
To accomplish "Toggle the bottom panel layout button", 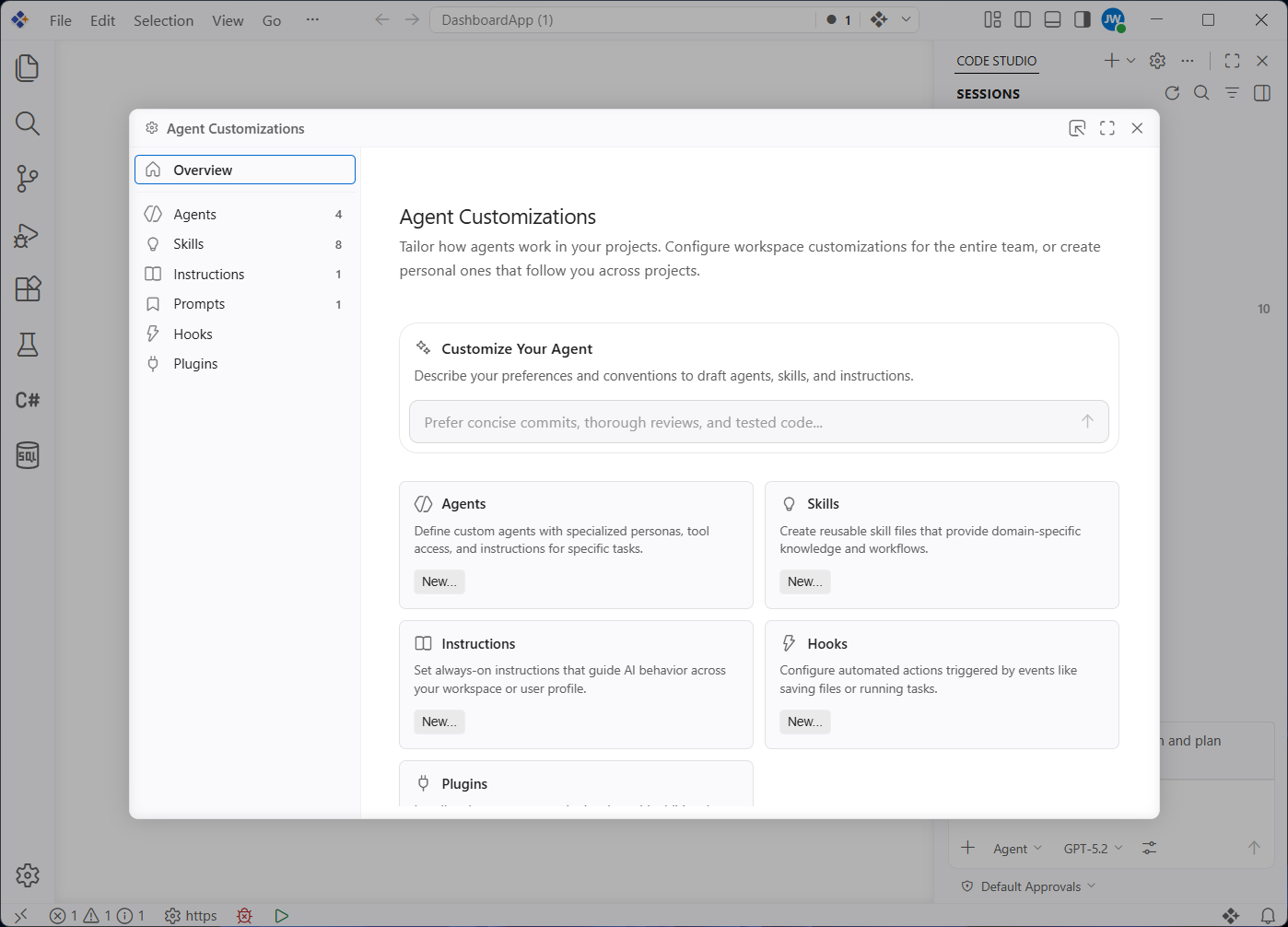I will (1053, 20).
